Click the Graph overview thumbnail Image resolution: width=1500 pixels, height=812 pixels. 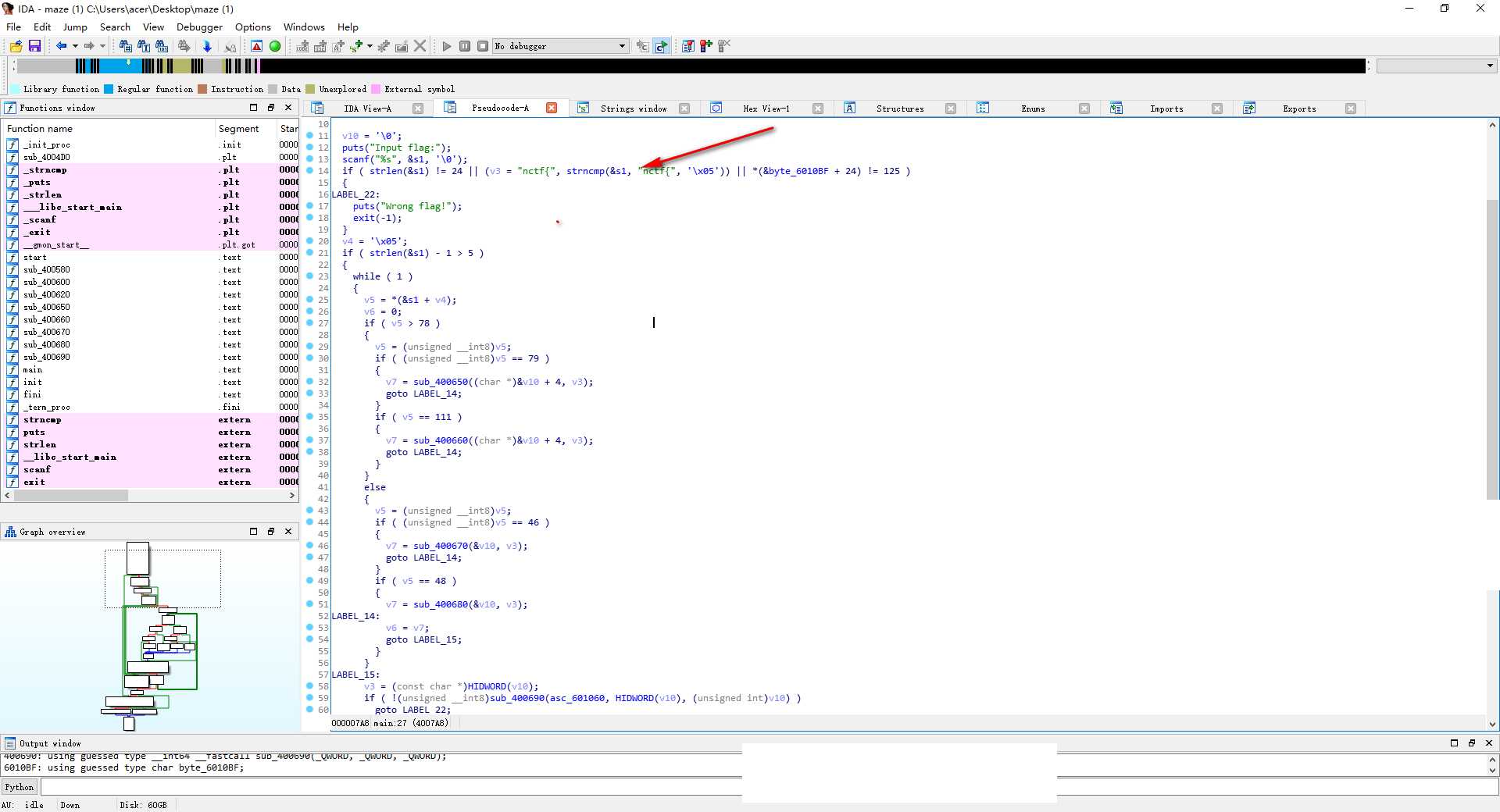point(150,636)
